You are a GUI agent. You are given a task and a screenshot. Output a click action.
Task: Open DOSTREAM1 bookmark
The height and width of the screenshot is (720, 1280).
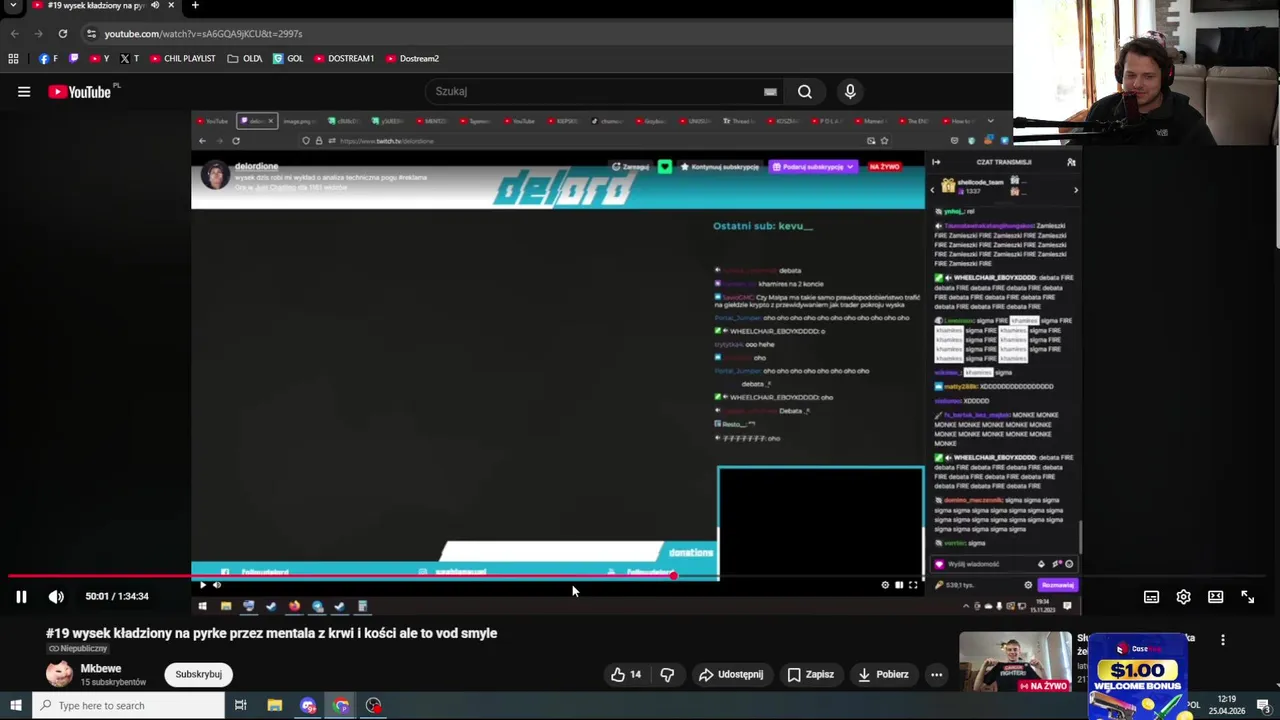[344, 58]
